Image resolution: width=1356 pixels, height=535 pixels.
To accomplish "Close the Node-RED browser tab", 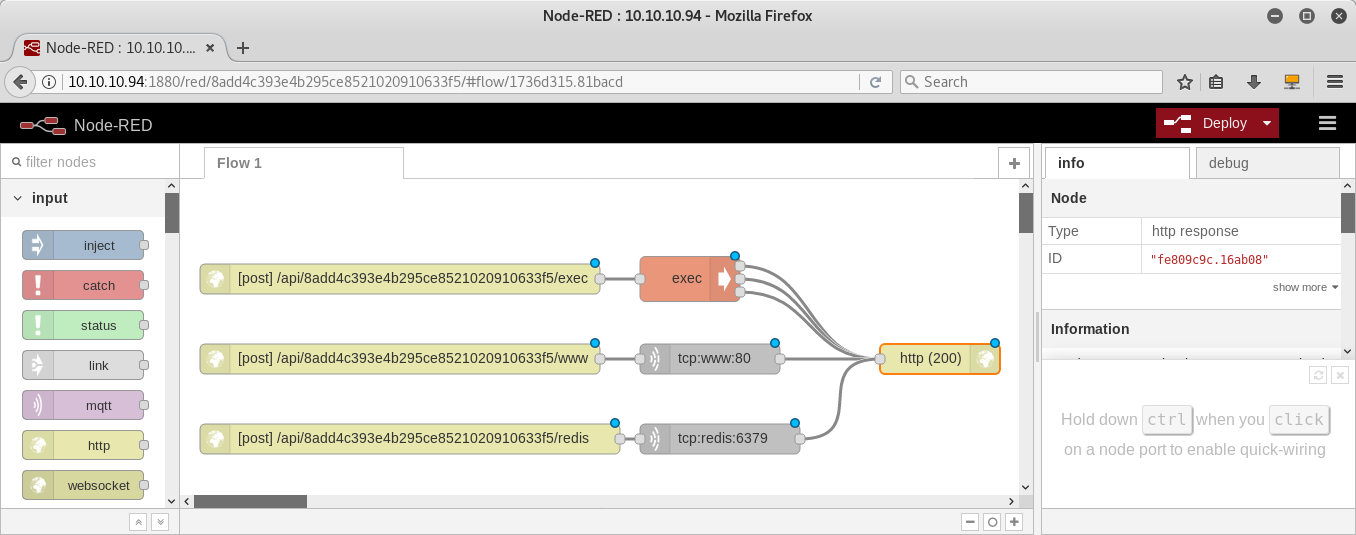I will click(x=210, y=48).
